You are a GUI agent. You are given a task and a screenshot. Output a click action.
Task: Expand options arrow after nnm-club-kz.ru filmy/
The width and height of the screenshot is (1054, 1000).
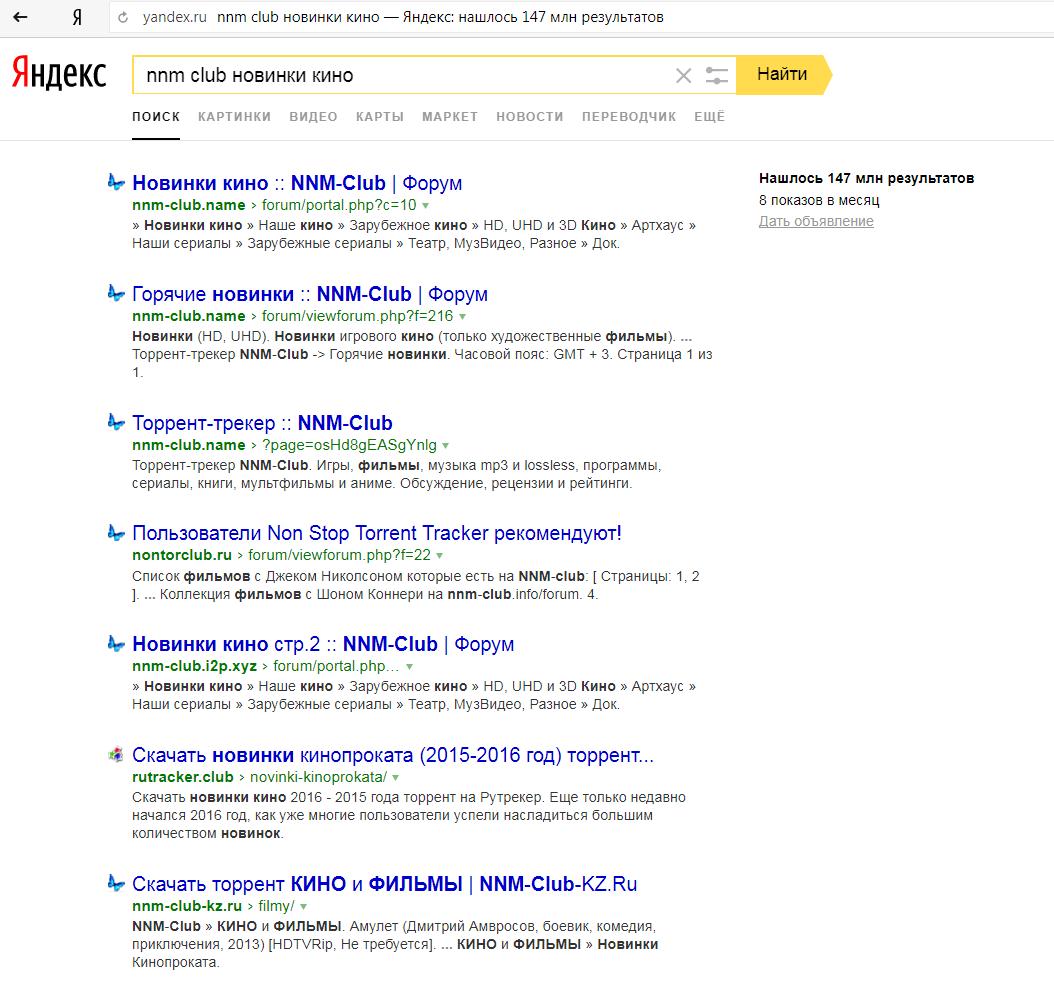(304, 907)
